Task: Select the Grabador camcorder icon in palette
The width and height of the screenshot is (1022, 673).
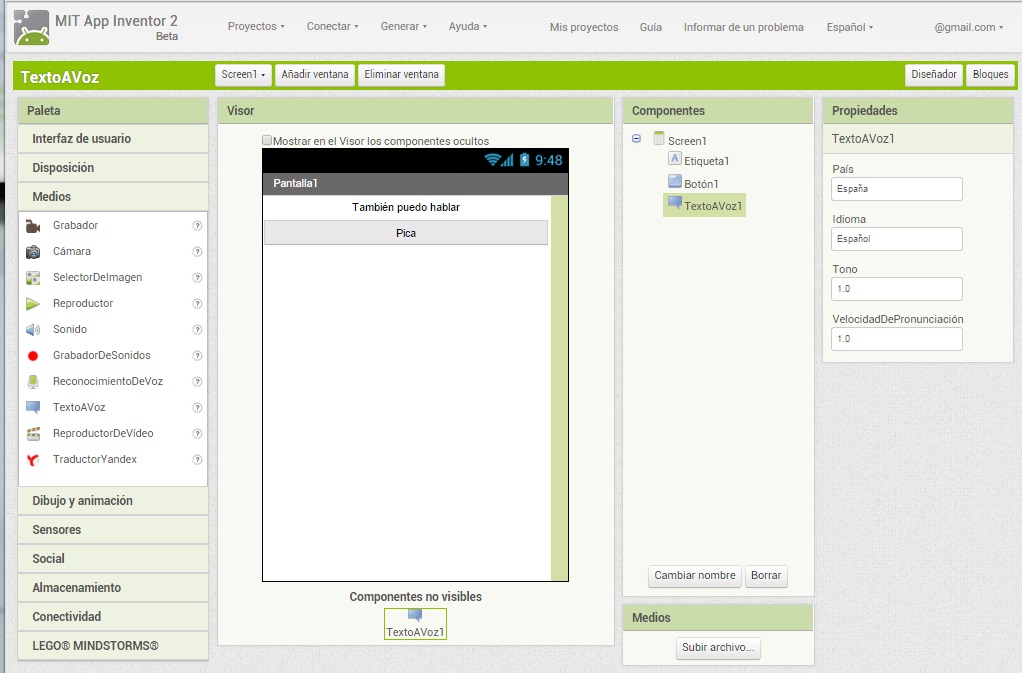Action: 33,225
